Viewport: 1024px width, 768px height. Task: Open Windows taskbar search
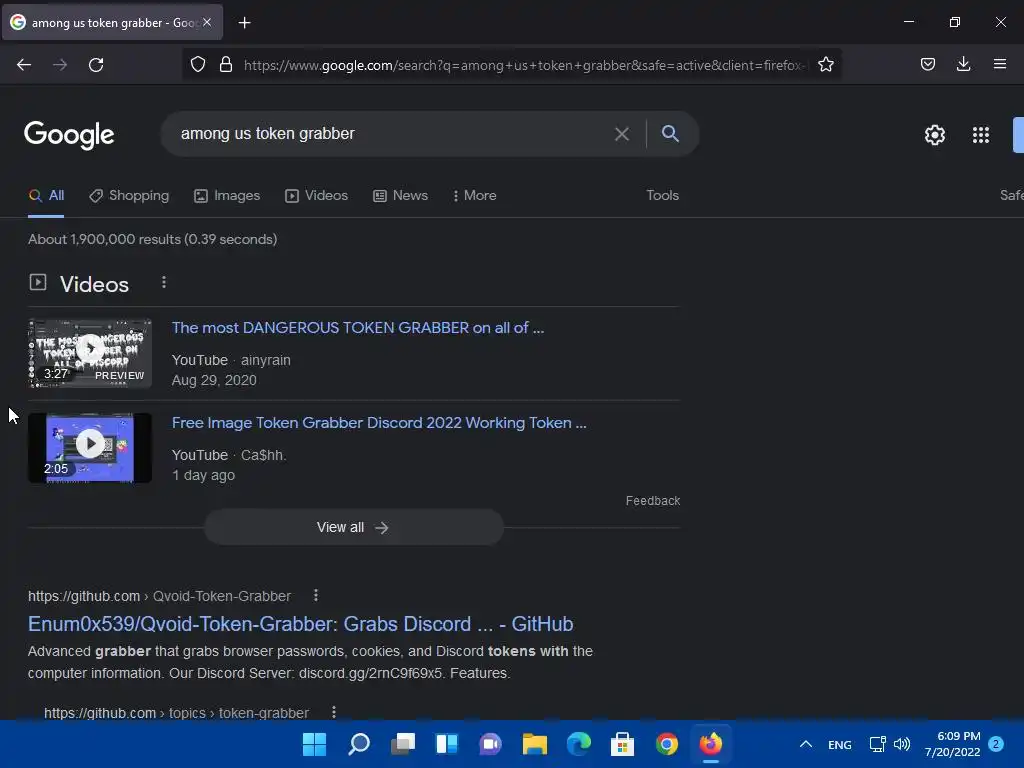[359, 744]
